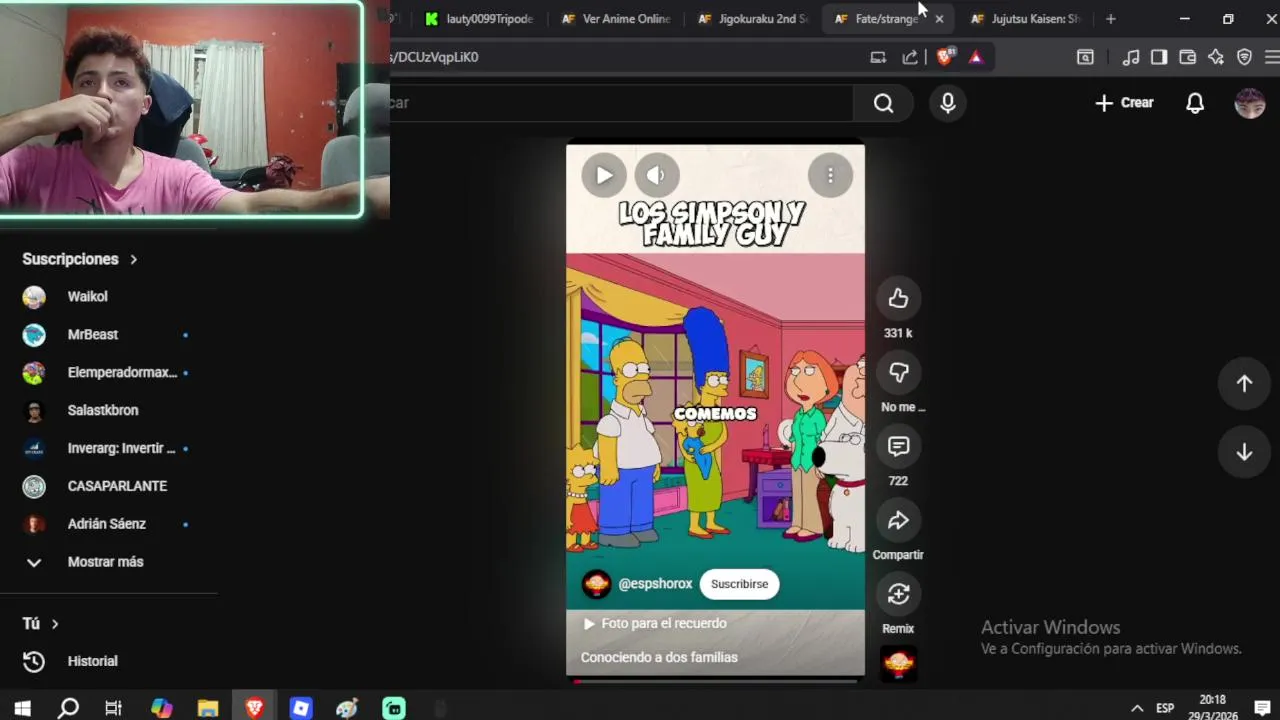Image resolution: width=1280 pixels, height=720 pixels.
Task: Click the tab search icon in toolbar
Action: click(1085, 57)
